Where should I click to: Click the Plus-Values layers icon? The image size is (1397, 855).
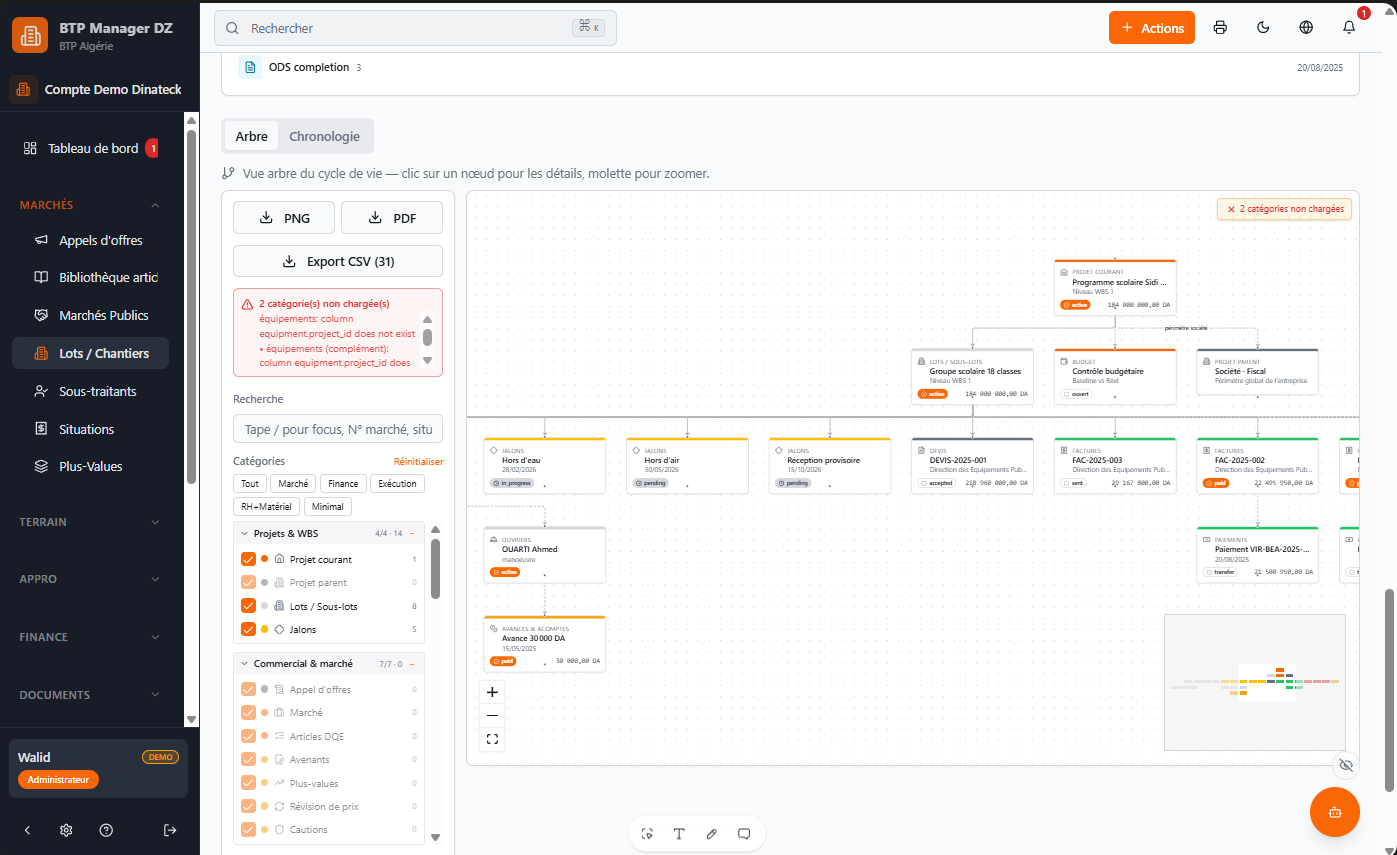pos(41,466)
